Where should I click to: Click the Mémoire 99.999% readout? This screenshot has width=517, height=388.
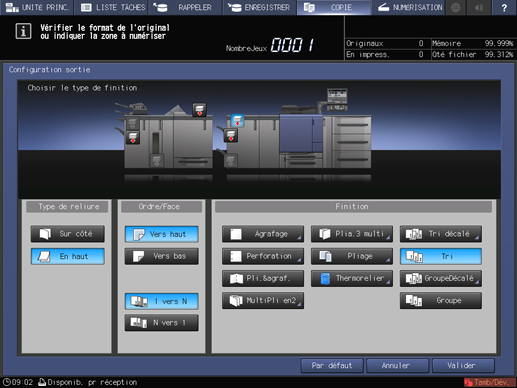[473, 43]
